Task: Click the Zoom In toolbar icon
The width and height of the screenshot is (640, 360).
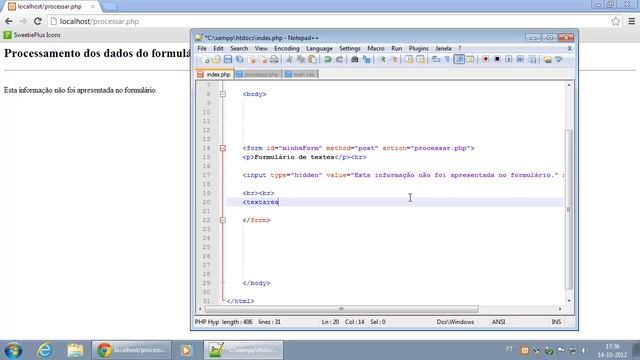Action: (382, 60)
